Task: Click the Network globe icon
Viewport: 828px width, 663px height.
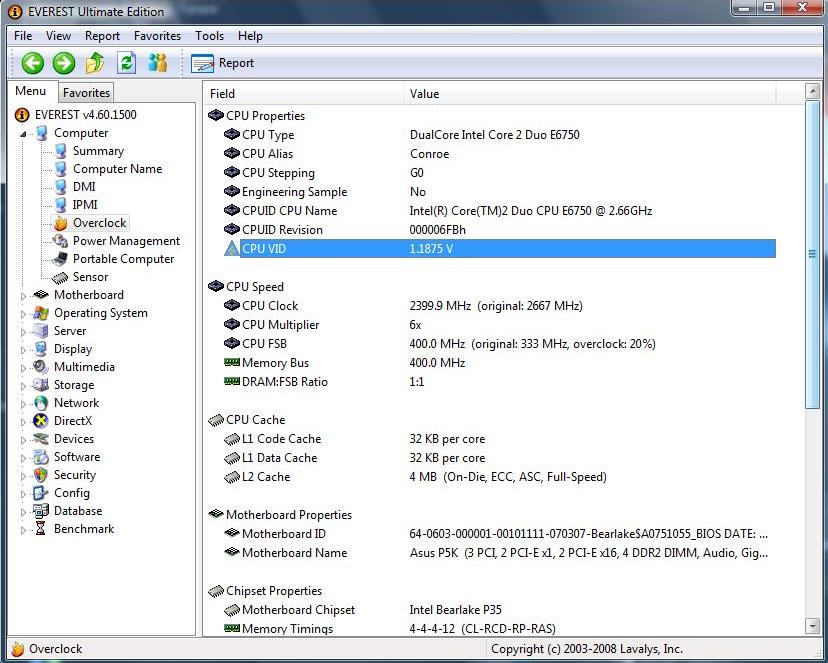Action: pyautogui.click(x=41, y=403)
